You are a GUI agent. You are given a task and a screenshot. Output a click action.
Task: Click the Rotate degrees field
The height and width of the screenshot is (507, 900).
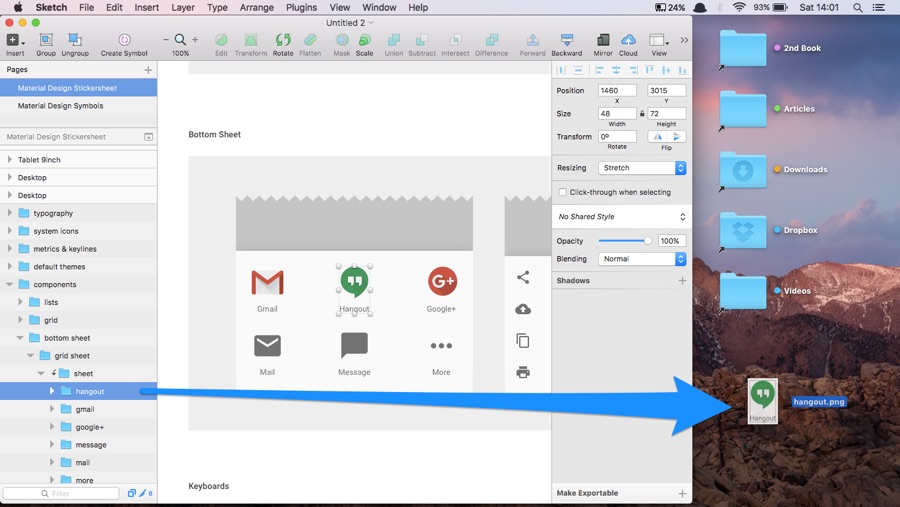click(x=617, y=137)
